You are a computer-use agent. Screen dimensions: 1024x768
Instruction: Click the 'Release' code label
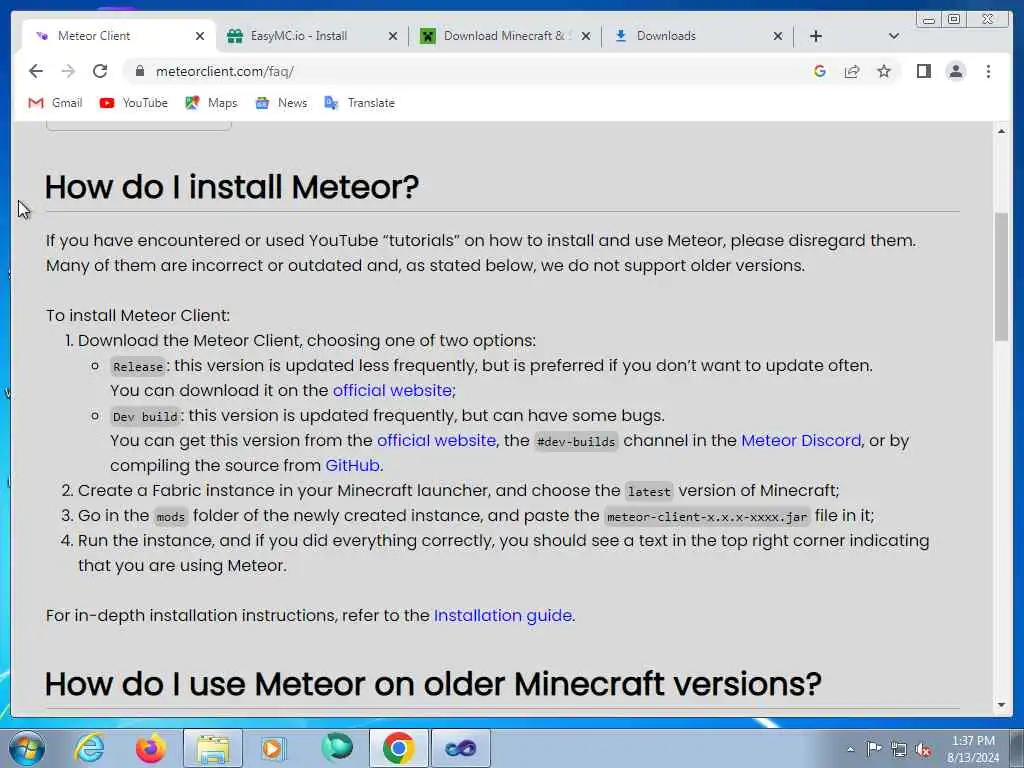[138, 366]
